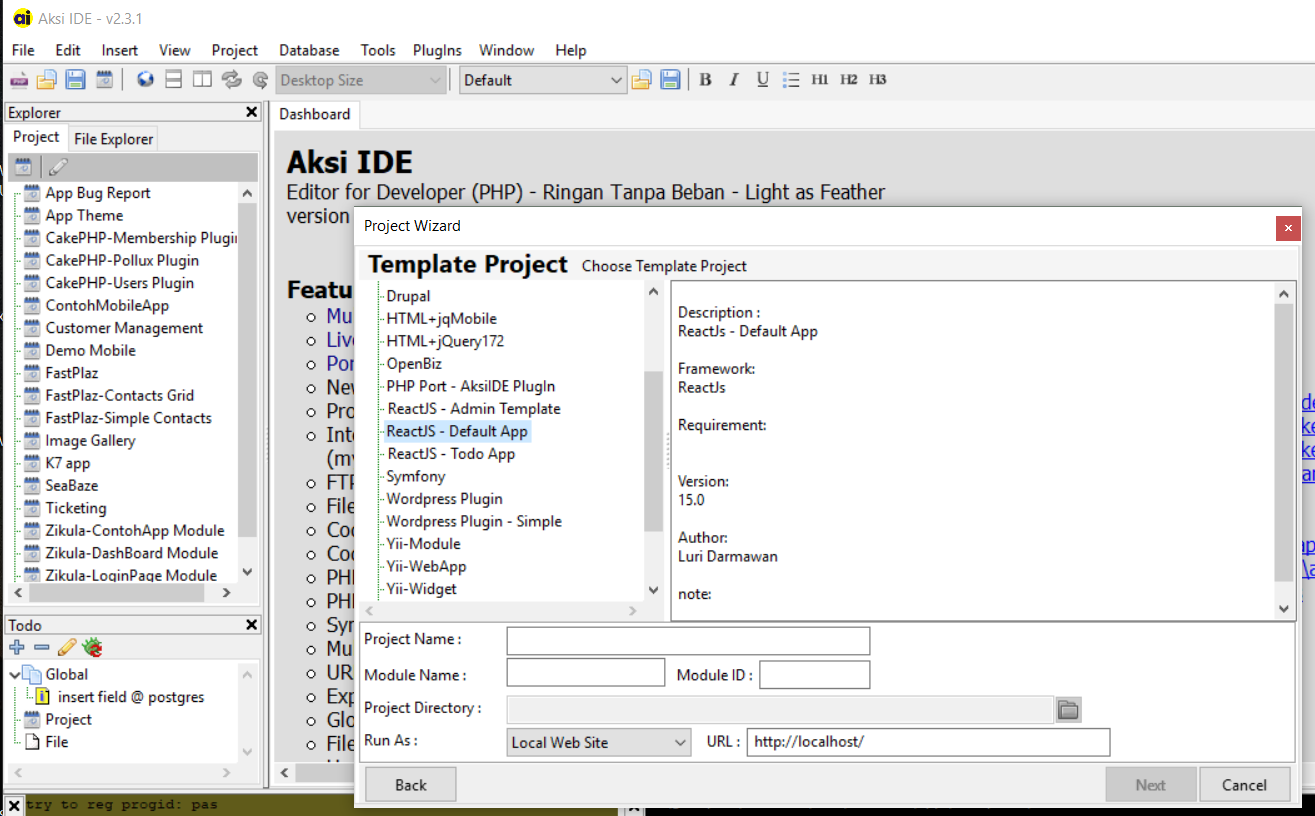
Task: Apply H2 heading format
Action: coord(849,80)
